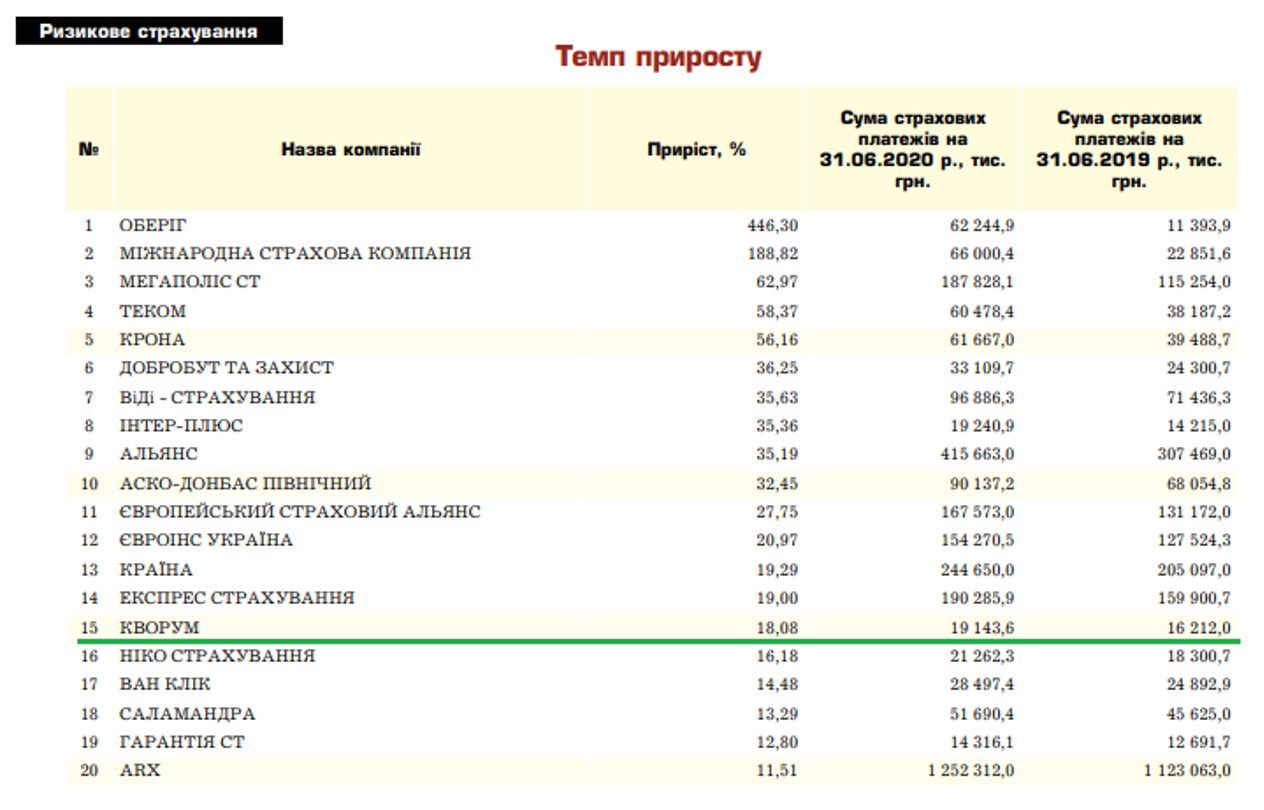Select the 31.06.2020 payments column header
Screen dimensions: 1264x810
[912, 150]
